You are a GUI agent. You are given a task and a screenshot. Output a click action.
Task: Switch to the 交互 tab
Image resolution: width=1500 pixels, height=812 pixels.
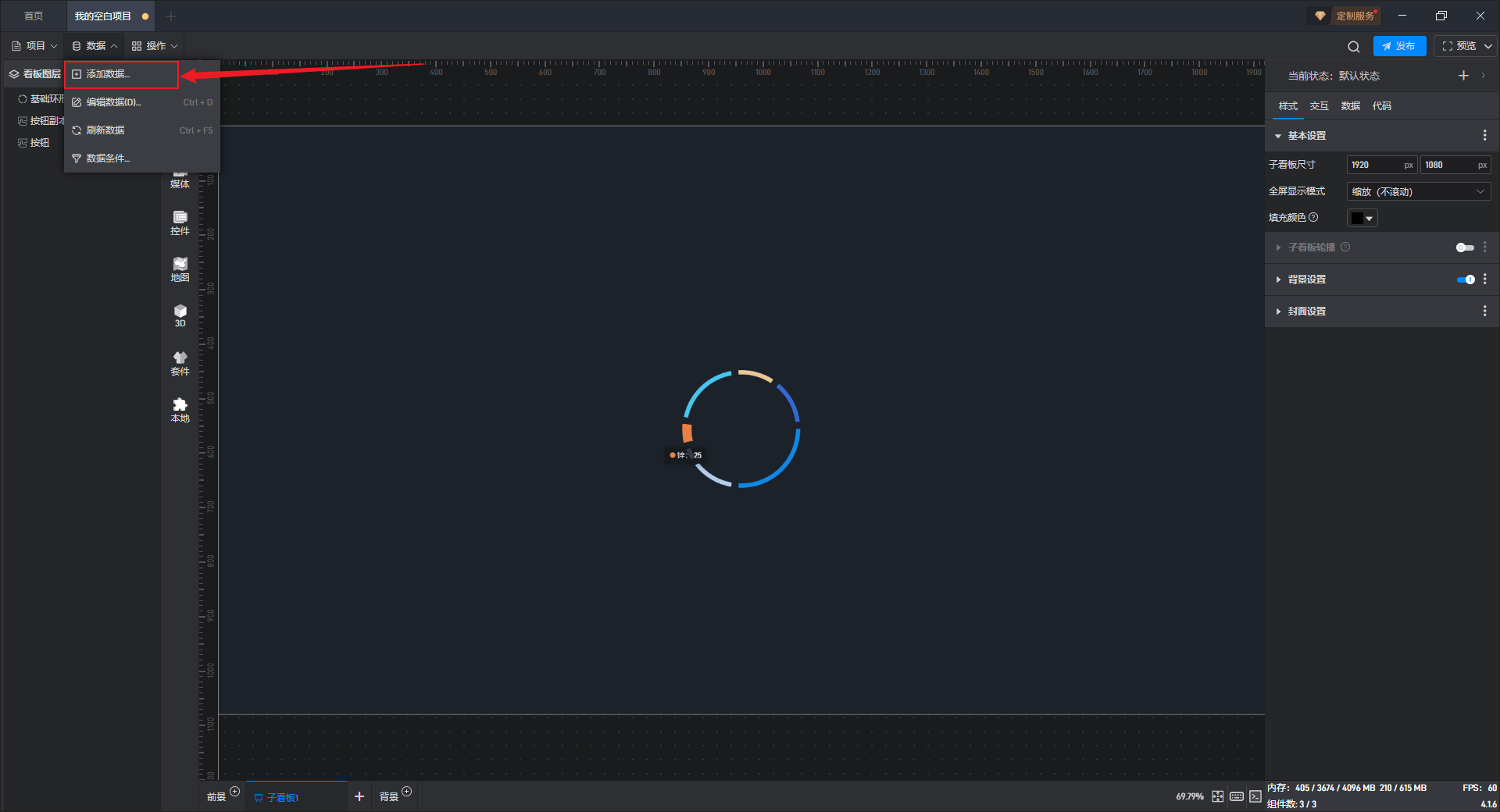[x=1319, y=106]
